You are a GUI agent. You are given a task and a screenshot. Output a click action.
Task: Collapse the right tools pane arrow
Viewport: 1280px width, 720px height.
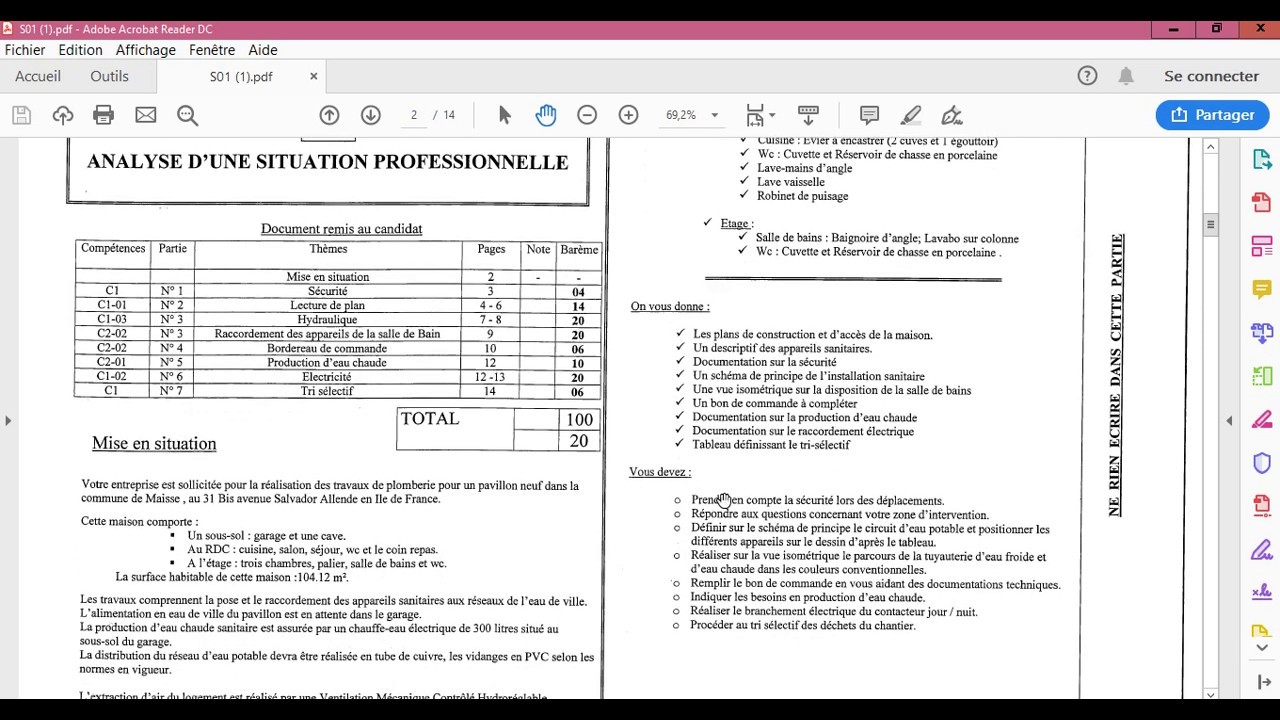click(x=1229, y=421)
